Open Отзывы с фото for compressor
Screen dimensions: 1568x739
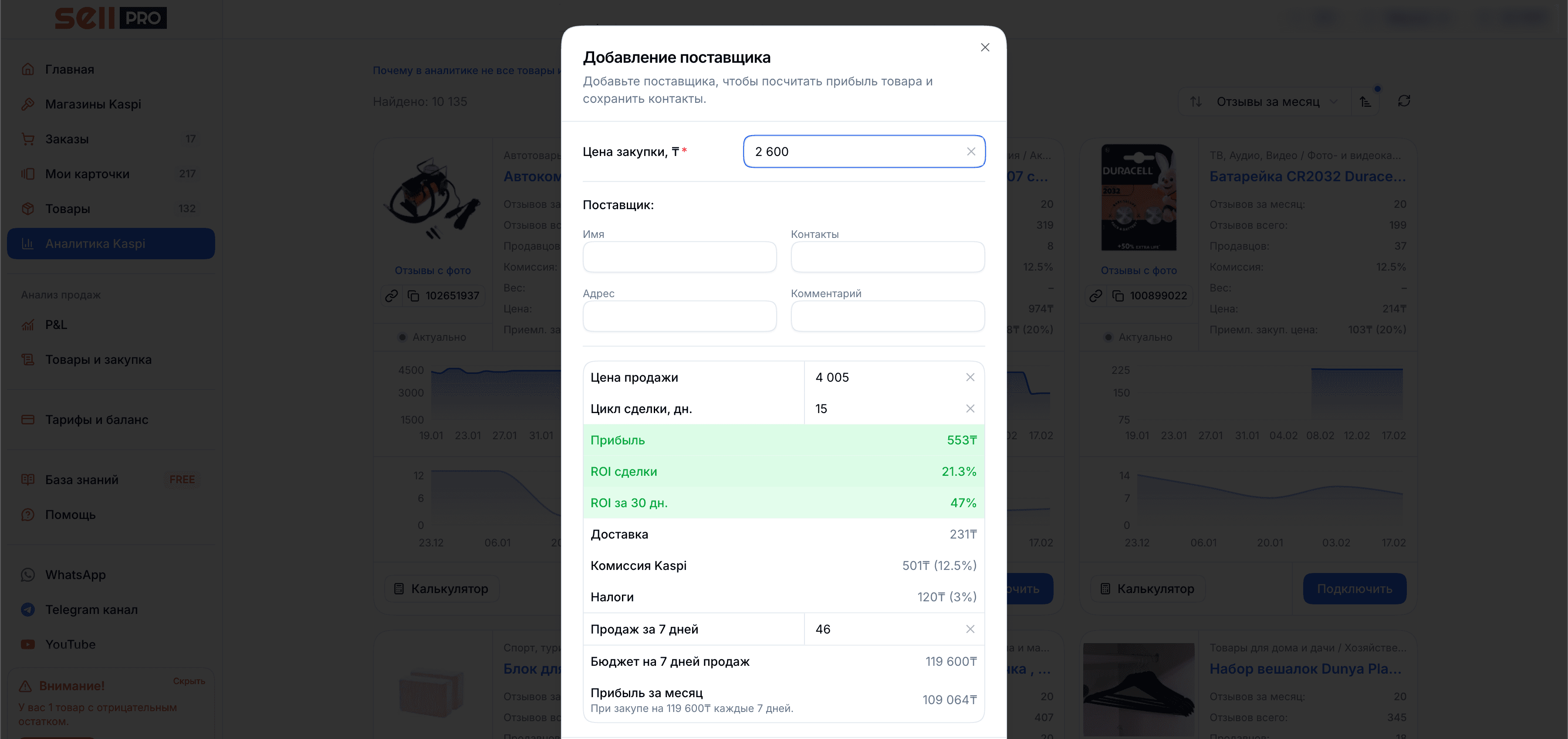(x=433, y=270)
